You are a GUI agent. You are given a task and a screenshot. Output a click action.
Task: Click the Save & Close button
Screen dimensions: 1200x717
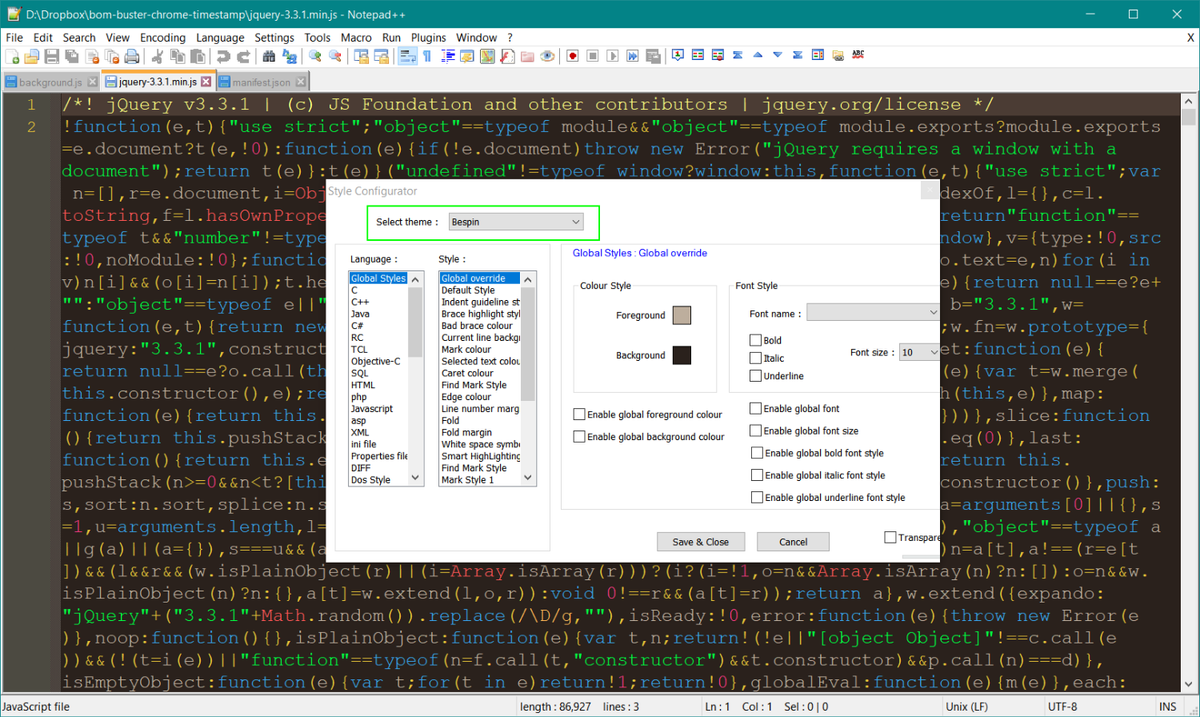point(700,541)
